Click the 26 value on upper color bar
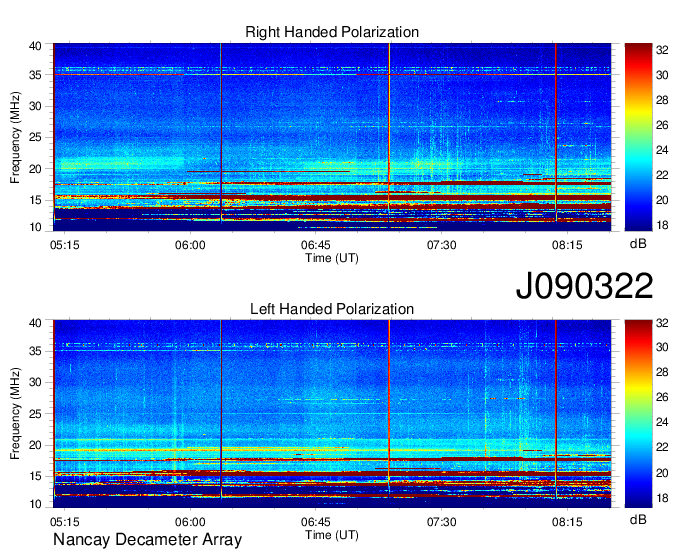Screen dimensions: 680x552 [x=662, y=125]
